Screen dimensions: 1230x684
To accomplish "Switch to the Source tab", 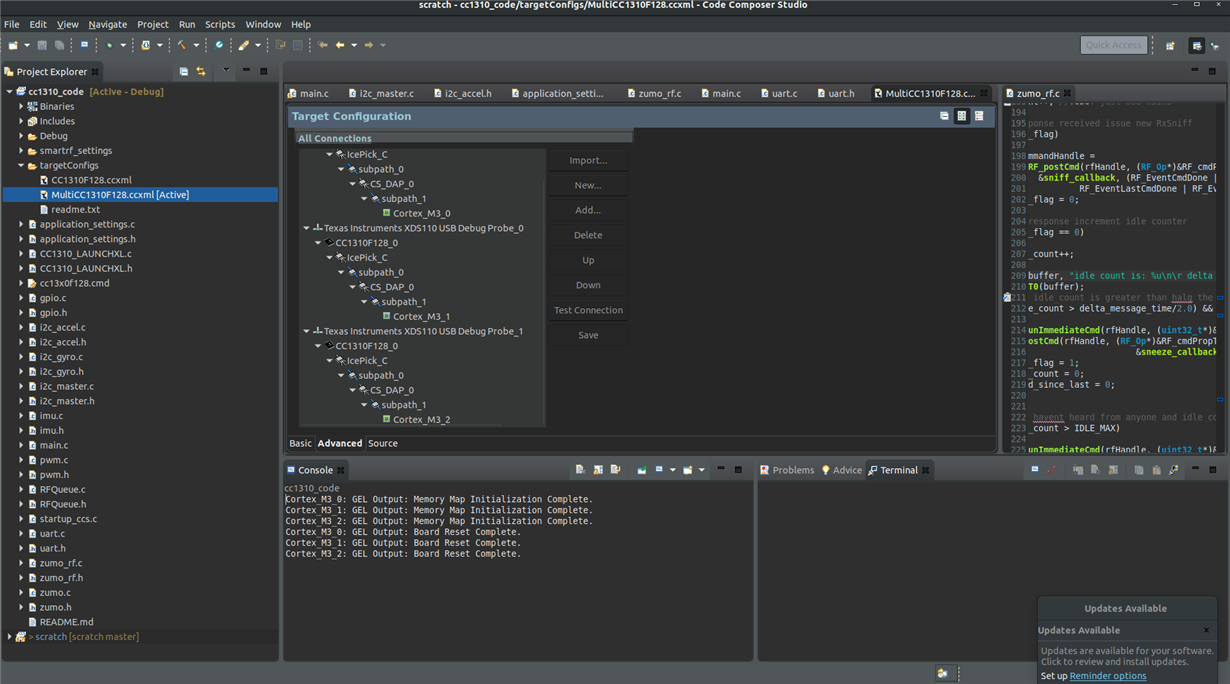I will click(382, 443).
